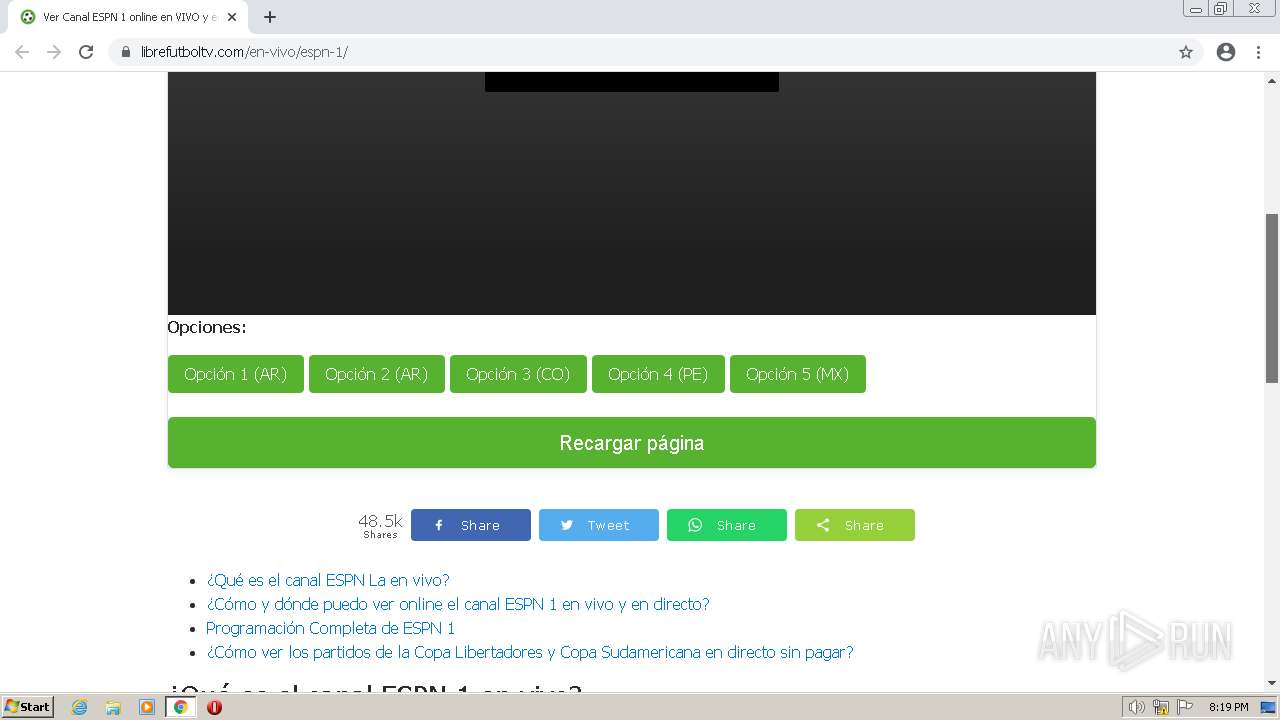Click the video player area
The height and width of the screenshot is (720, 1280).
632,193
